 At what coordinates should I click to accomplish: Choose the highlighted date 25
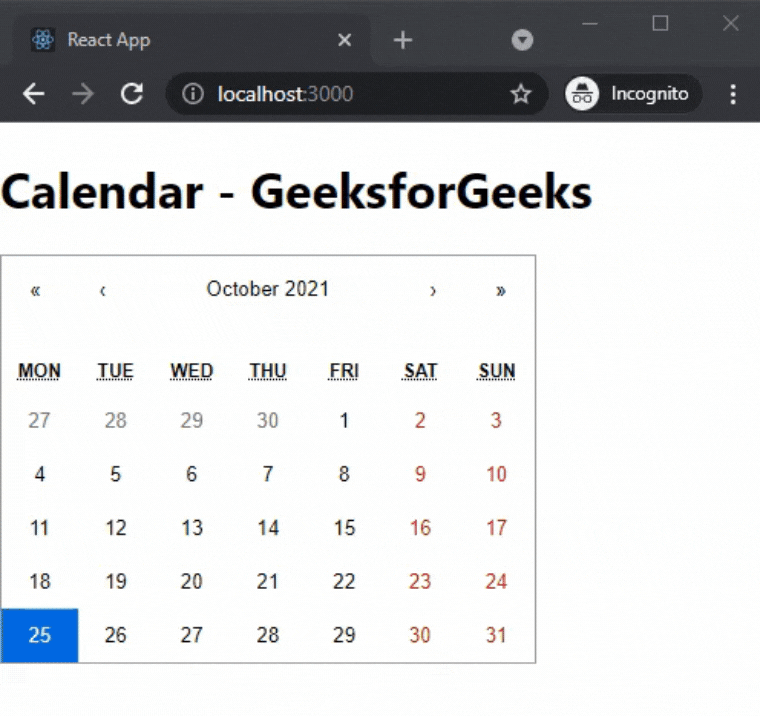(x=40, y=635)
